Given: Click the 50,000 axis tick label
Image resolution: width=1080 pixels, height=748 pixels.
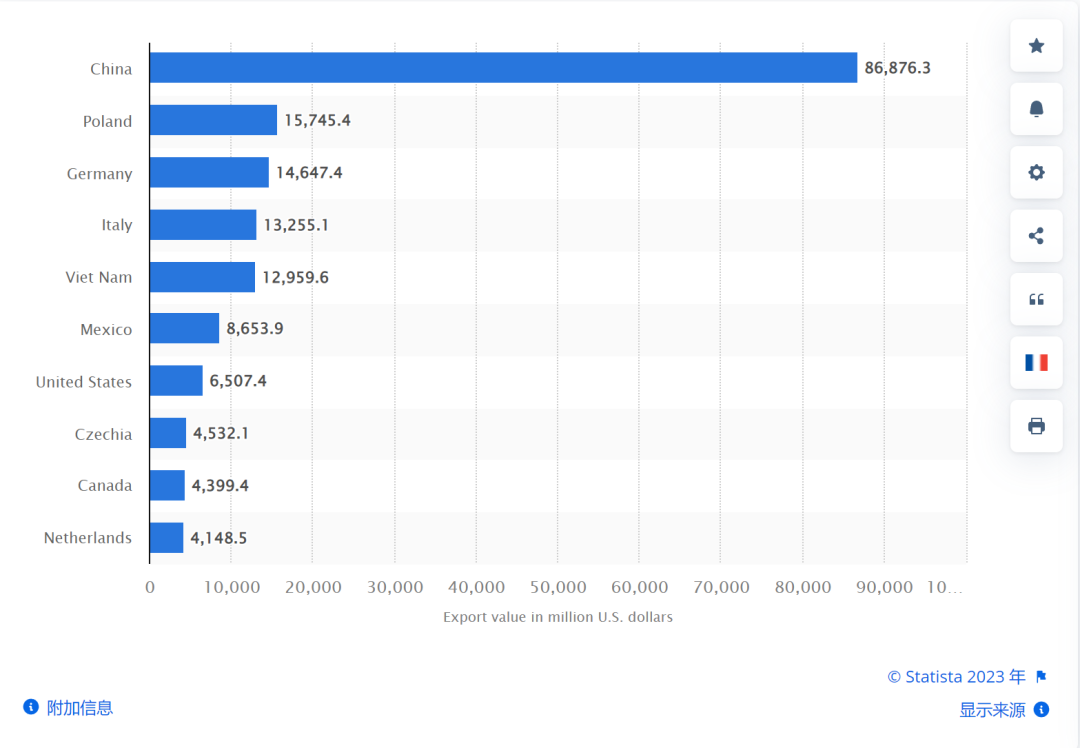Looking at the screenshot, I should click(558, 588).
